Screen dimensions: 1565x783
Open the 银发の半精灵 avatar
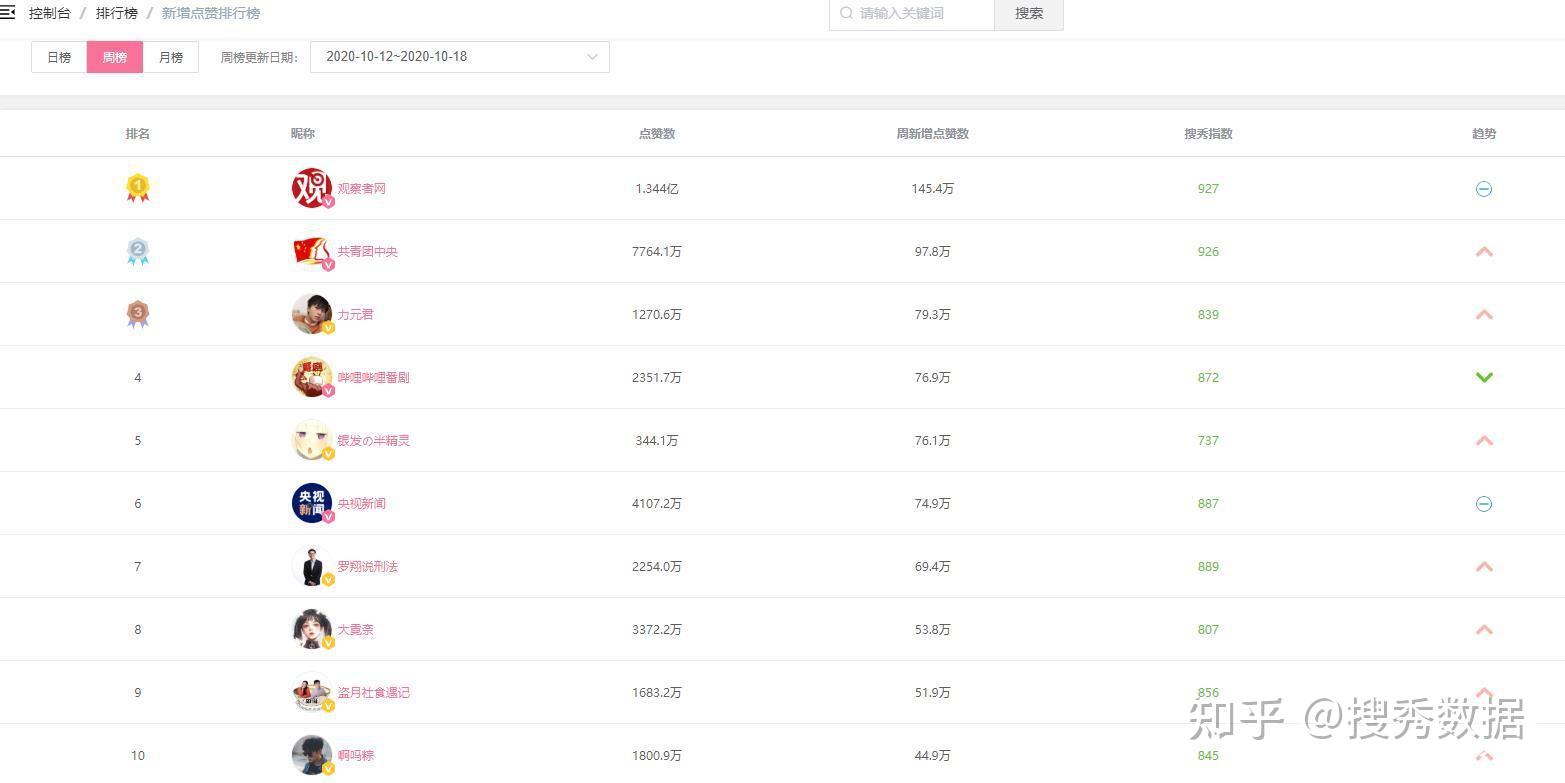(x=312, y=440)
